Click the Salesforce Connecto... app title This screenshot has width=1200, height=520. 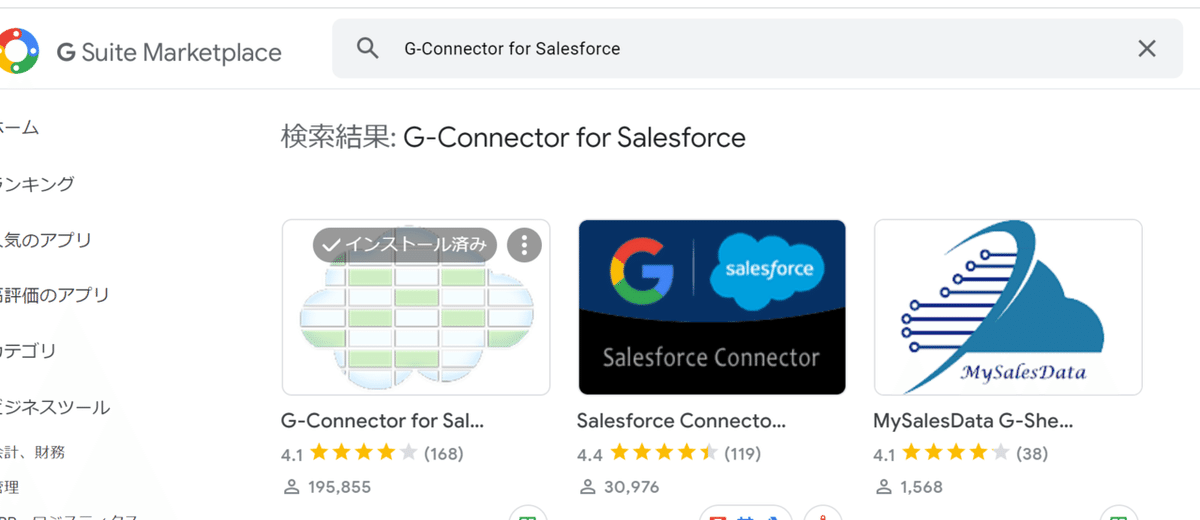click(x=681, y=420)
